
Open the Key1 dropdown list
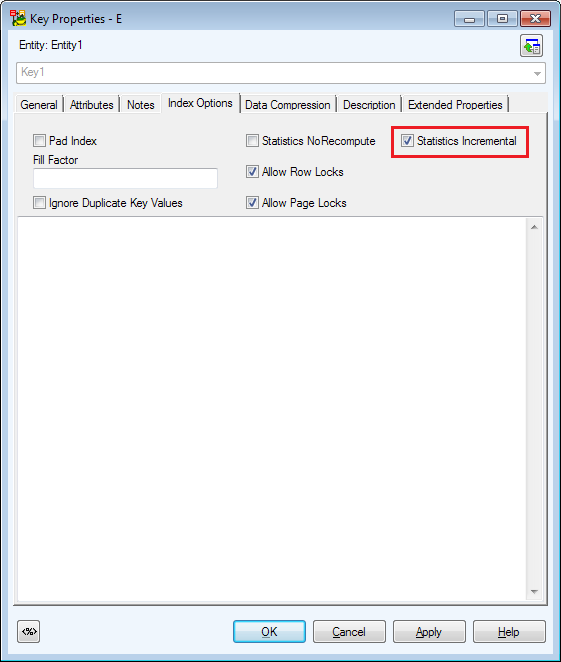[x=537, y=73]
